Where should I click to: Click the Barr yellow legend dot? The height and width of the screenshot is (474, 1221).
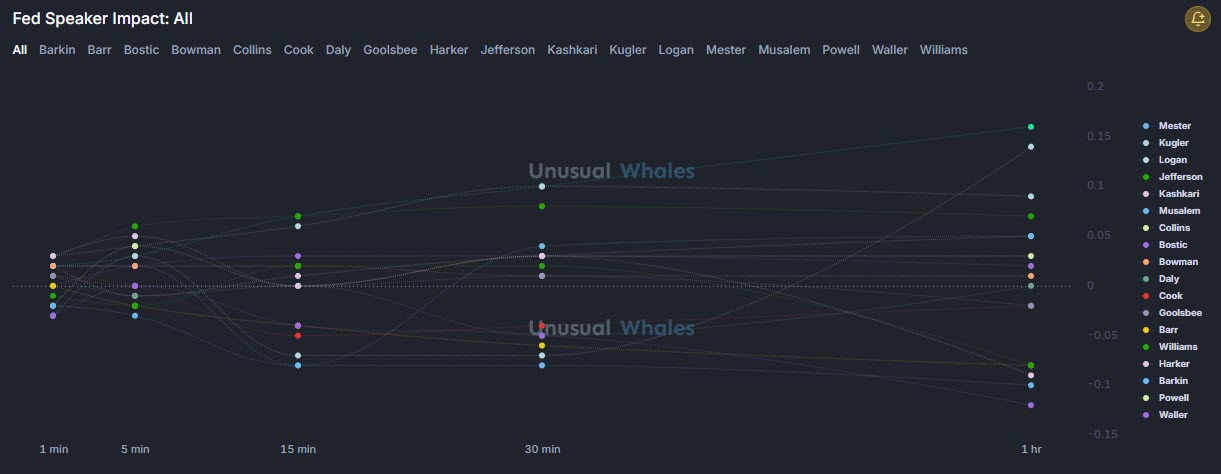click(x=1146, y=330)
